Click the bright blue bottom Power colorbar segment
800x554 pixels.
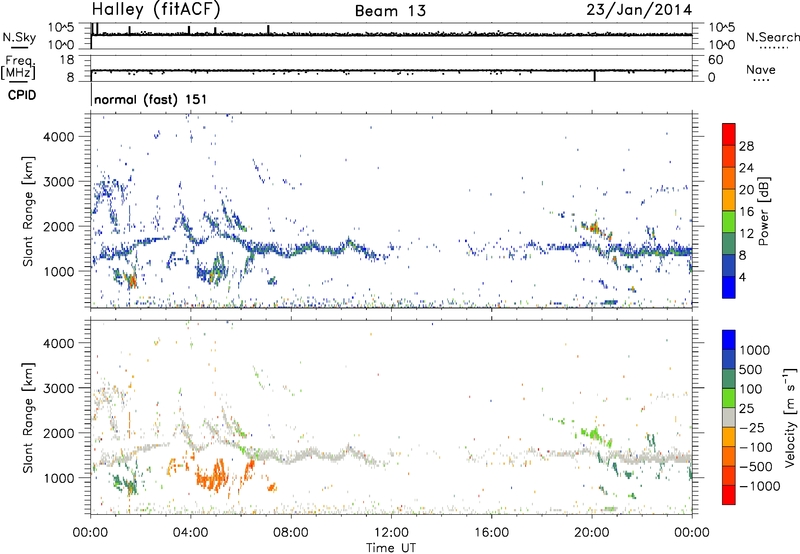(x=729, y=287)
